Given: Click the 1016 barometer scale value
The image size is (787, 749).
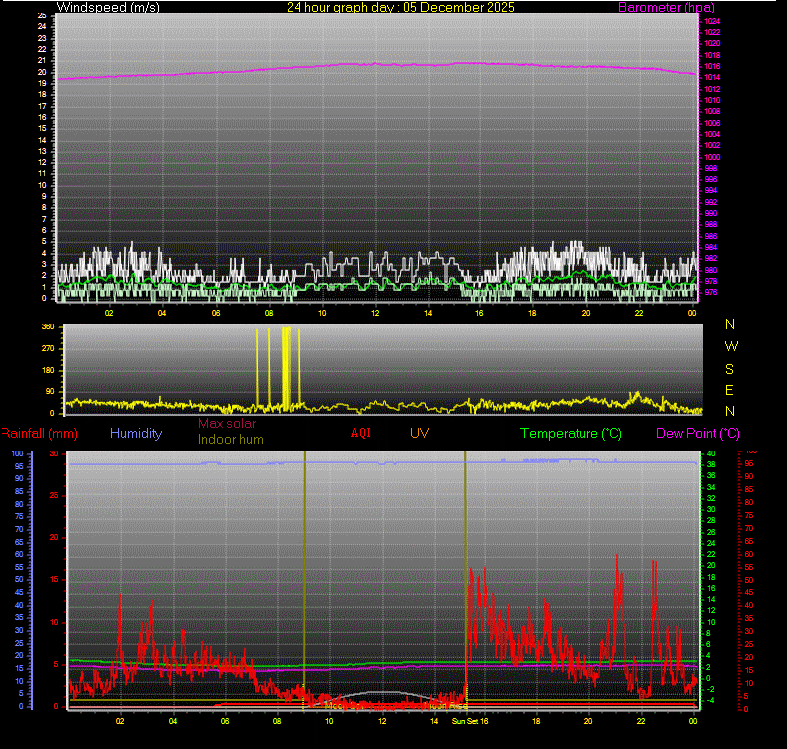Looking at the screenshot, I should [x=712, y=66].
